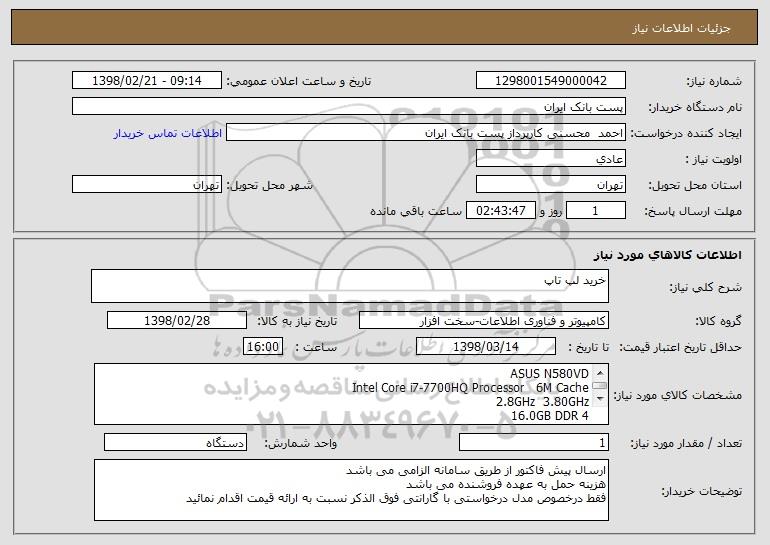Click delivery city field تهران
Viewport: 770px width, 545px height.
[x=147, y=185]
